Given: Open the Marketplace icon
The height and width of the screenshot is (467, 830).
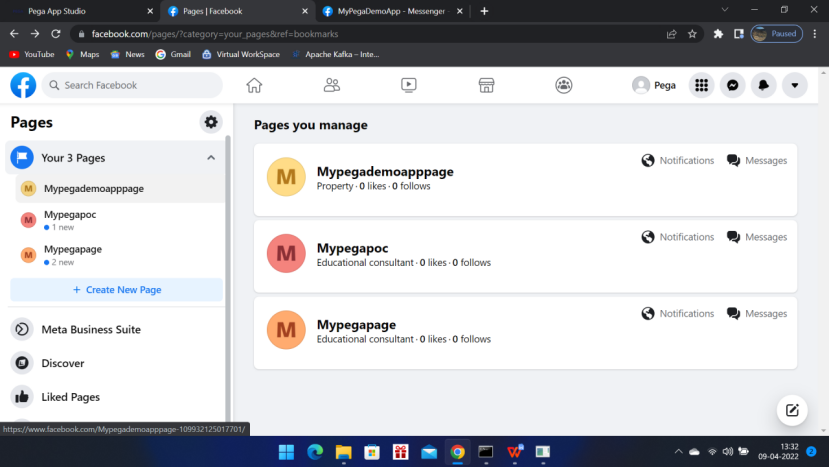Looking at the screenshot, I should click(x=486, y=85).
